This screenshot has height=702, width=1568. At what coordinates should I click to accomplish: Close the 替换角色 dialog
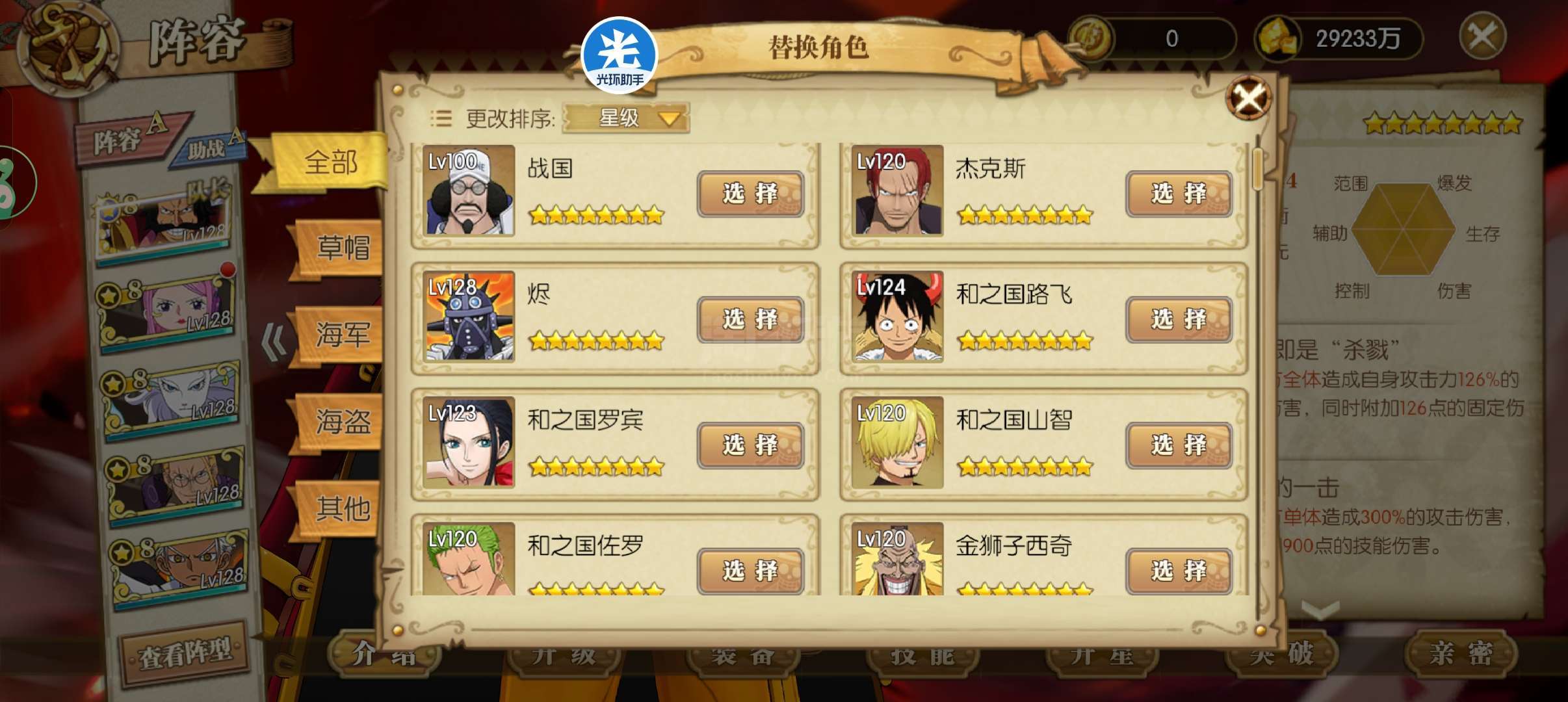pyautogui.click(x=1248, y=99)
